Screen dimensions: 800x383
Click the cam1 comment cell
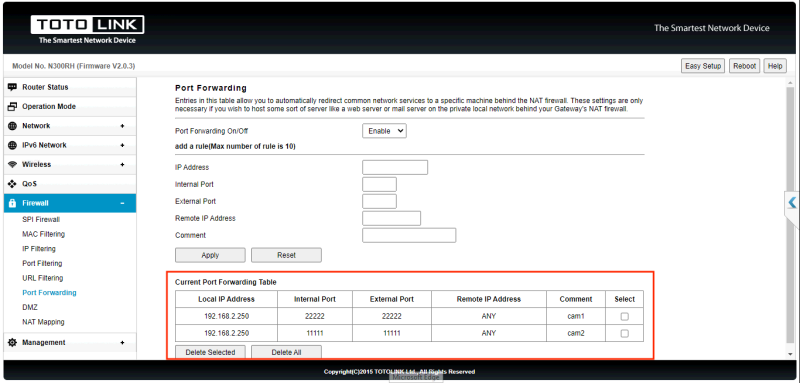pos(576,316)
